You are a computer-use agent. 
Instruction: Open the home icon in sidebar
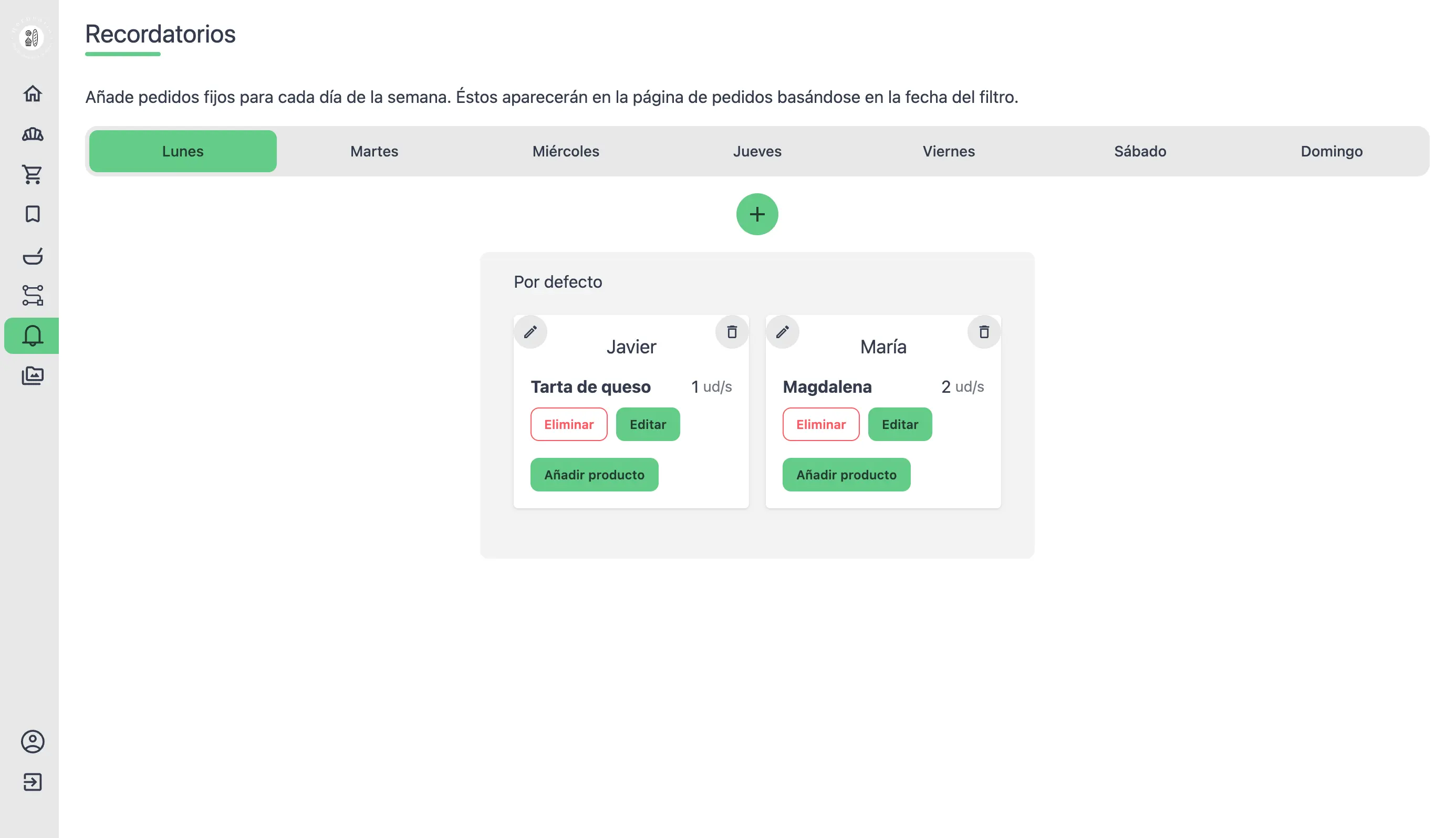(32, 93)
